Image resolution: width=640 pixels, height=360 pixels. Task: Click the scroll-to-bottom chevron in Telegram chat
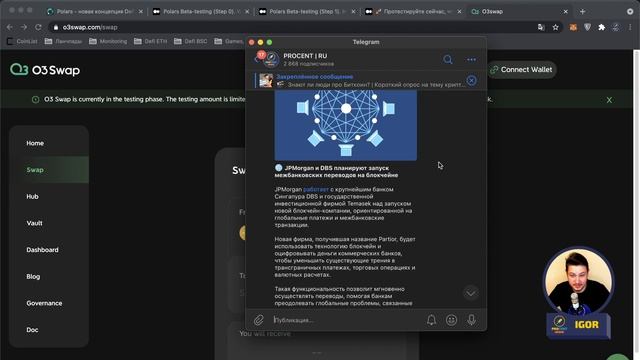click(471, 293)
